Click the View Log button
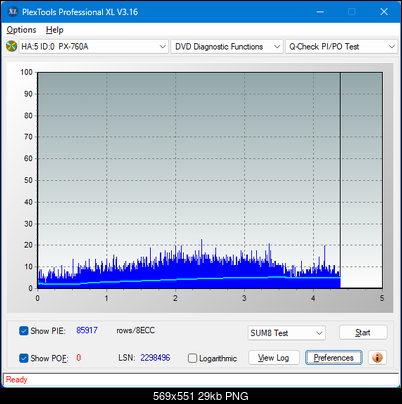Image resolution: width=402 pixels, height=404 pixels. click(274, 358)
